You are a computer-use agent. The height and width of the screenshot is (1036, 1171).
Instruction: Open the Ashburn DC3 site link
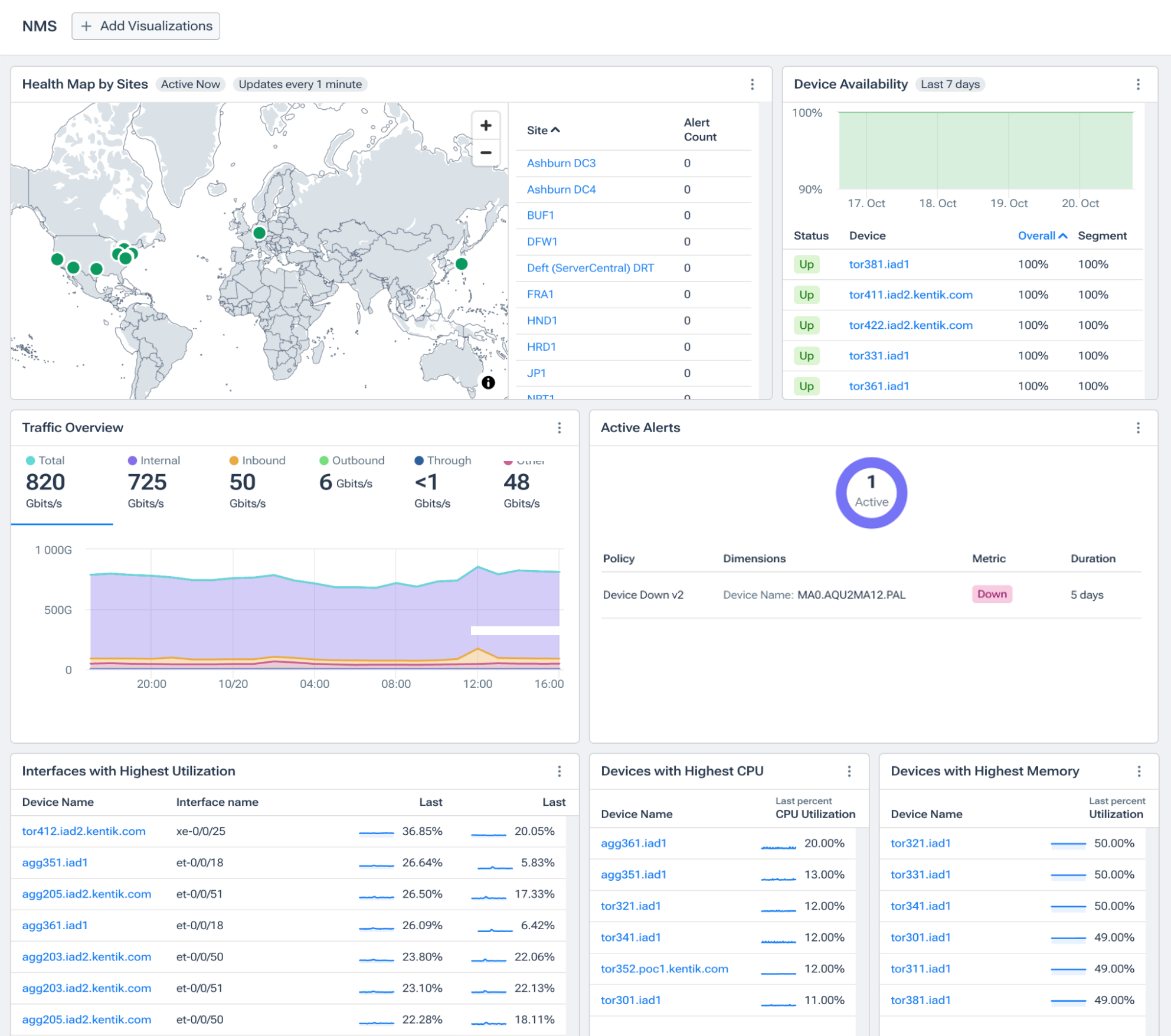click(x=561, y=163)
